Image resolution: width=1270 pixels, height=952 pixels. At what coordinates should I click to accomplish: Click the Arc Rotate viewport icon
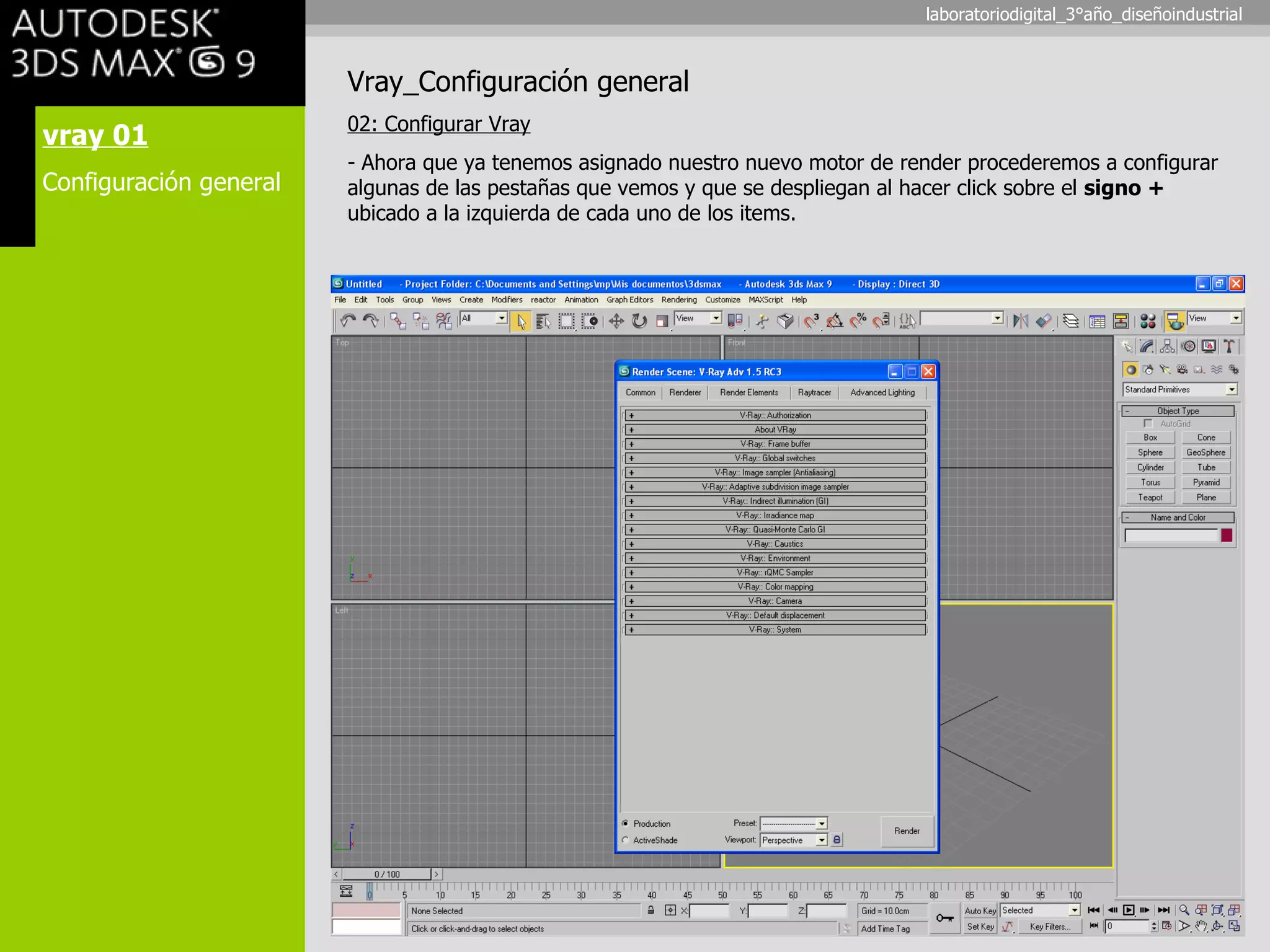tap(1217, 926)
